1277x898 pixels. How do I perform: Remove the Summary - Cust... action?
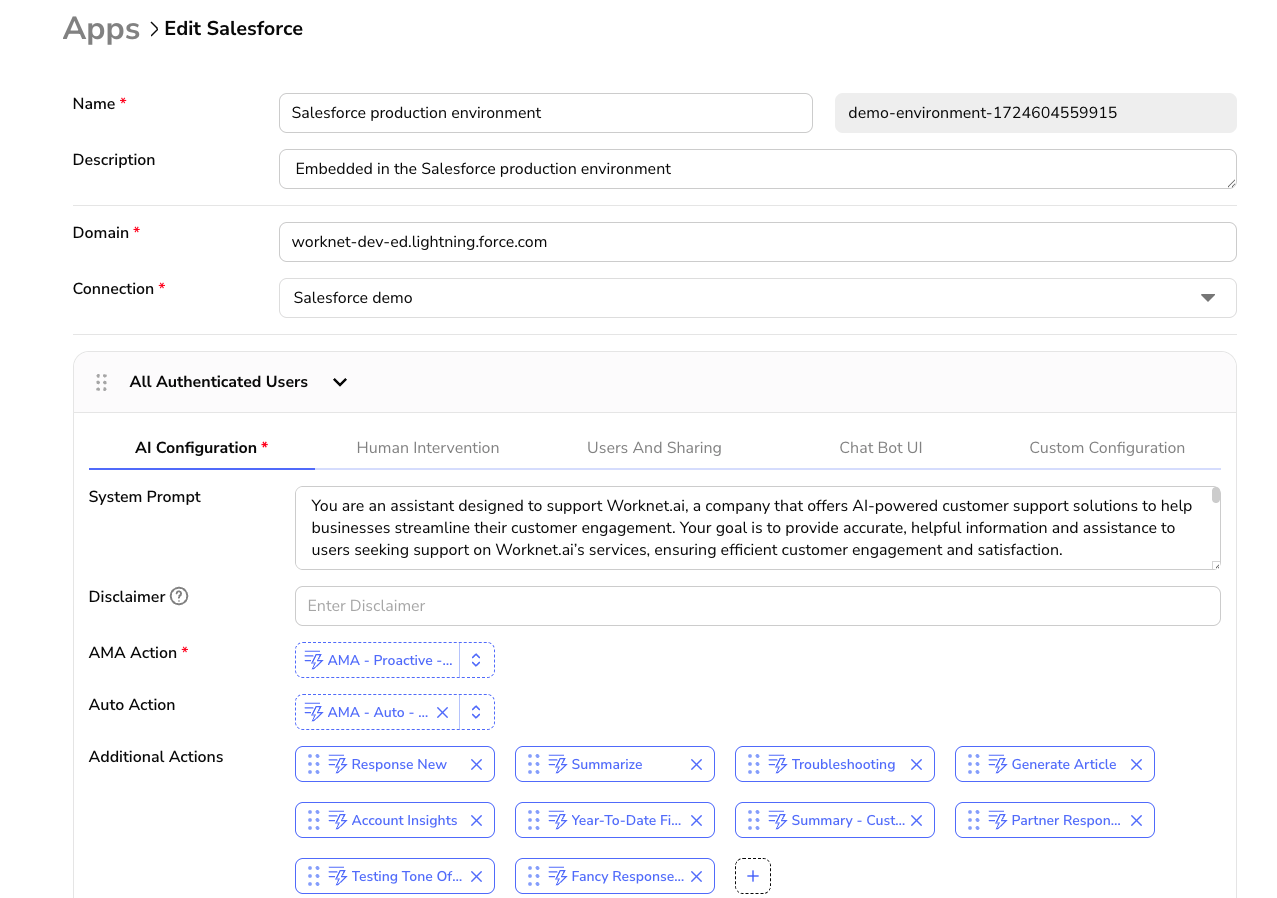pyautogui.click(x=916, y=820)
